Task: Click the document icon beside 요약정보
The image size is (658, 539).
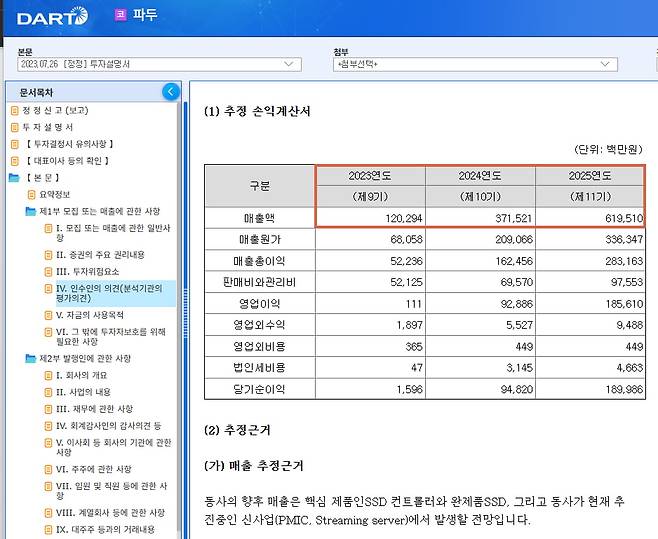Action: coord(30,194)
